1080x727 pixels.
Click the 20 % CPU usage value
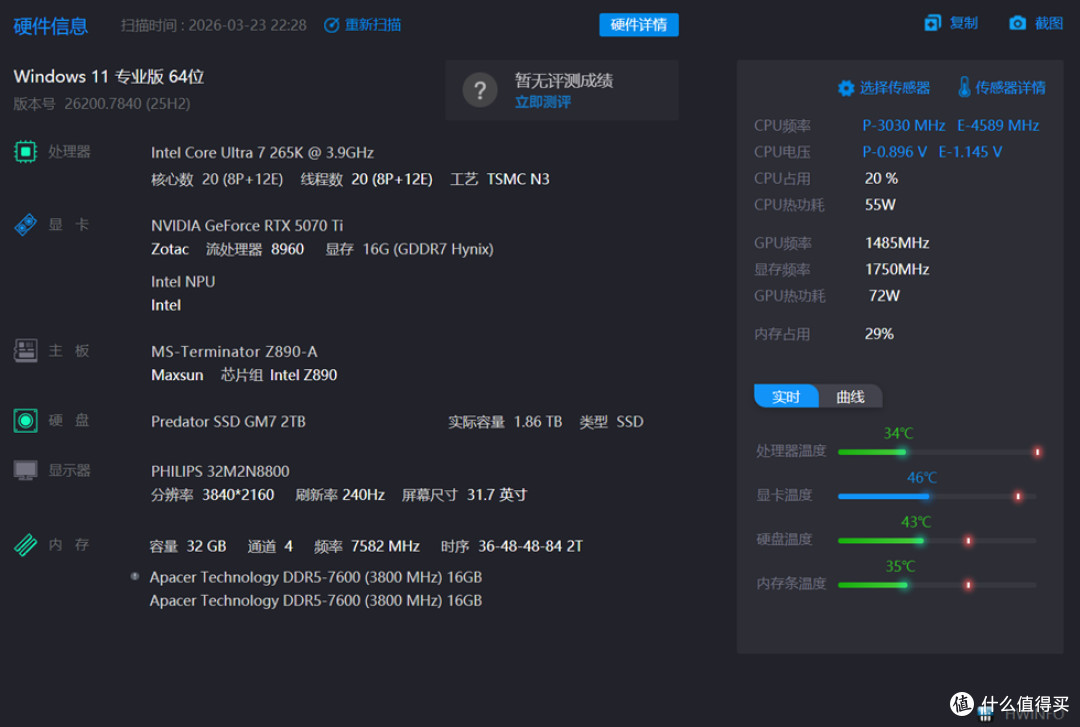pos(881,178)
